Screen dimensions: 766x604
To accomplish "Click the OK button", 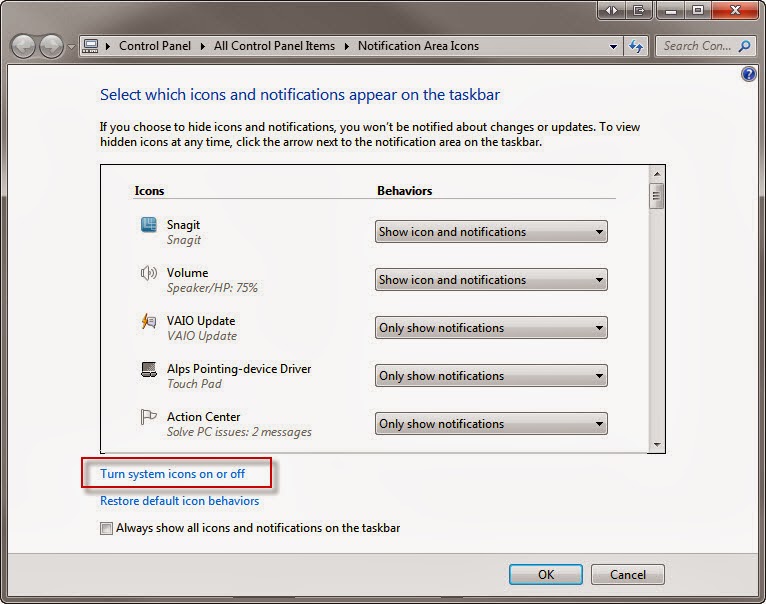I will coord(546,575).
